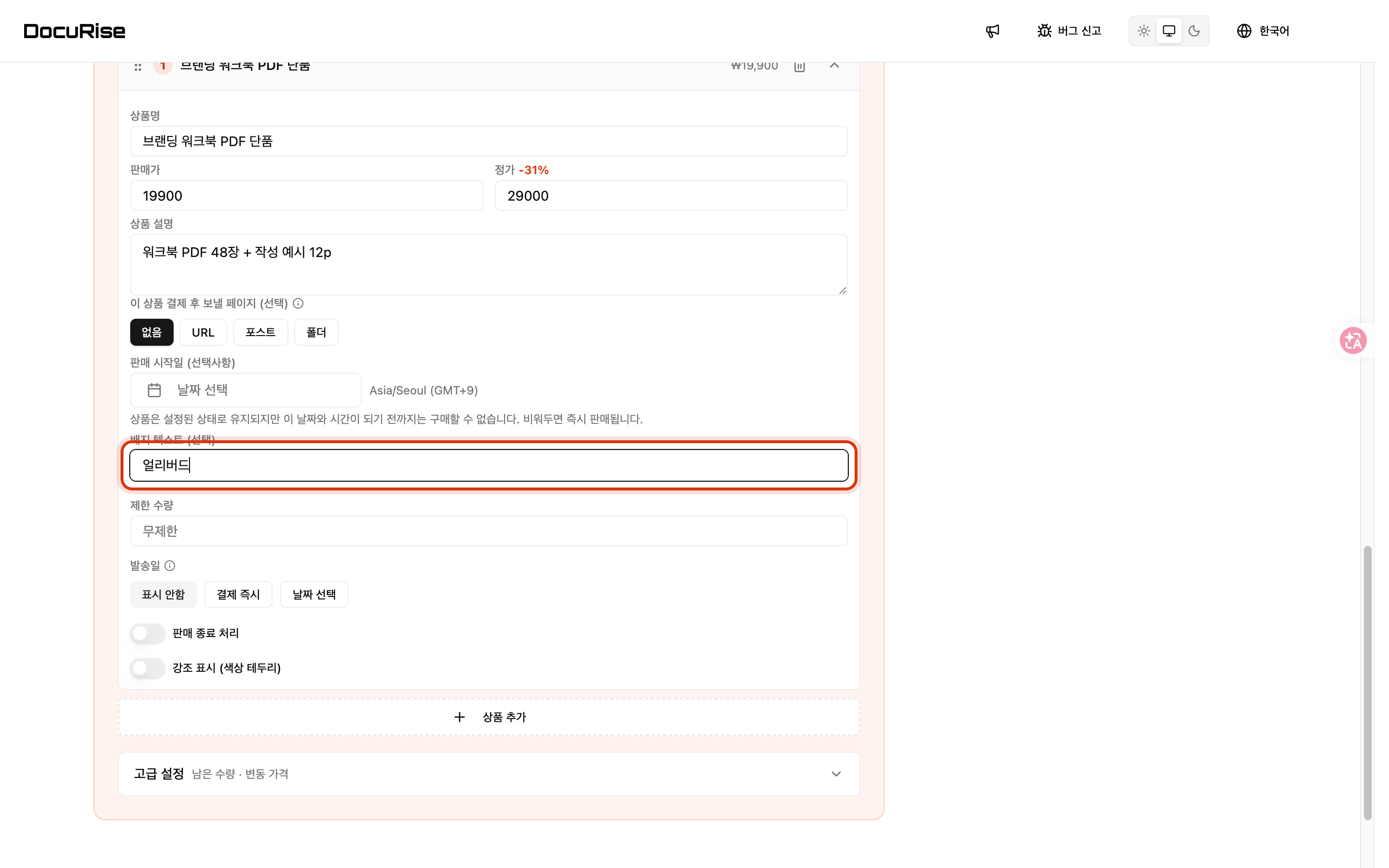Select URL redirect option
Viewport: 1389px width, 868px height.
203,332
